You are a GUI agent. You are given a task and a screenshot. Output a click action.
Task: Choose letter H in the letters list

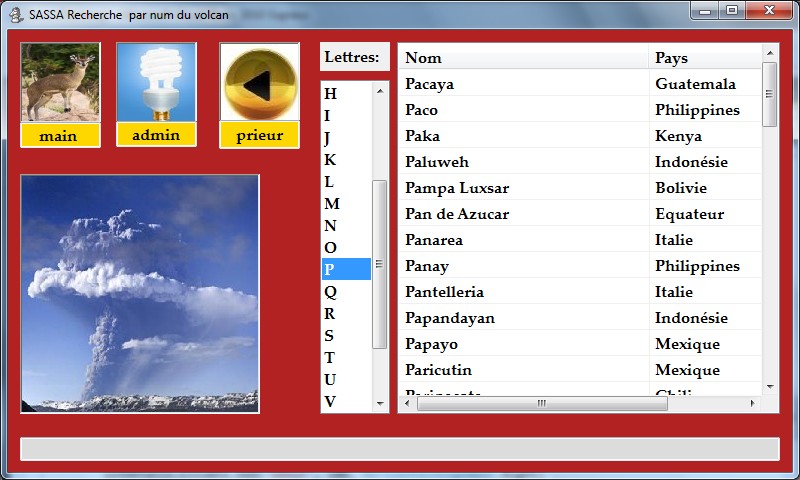click(331, 94)
